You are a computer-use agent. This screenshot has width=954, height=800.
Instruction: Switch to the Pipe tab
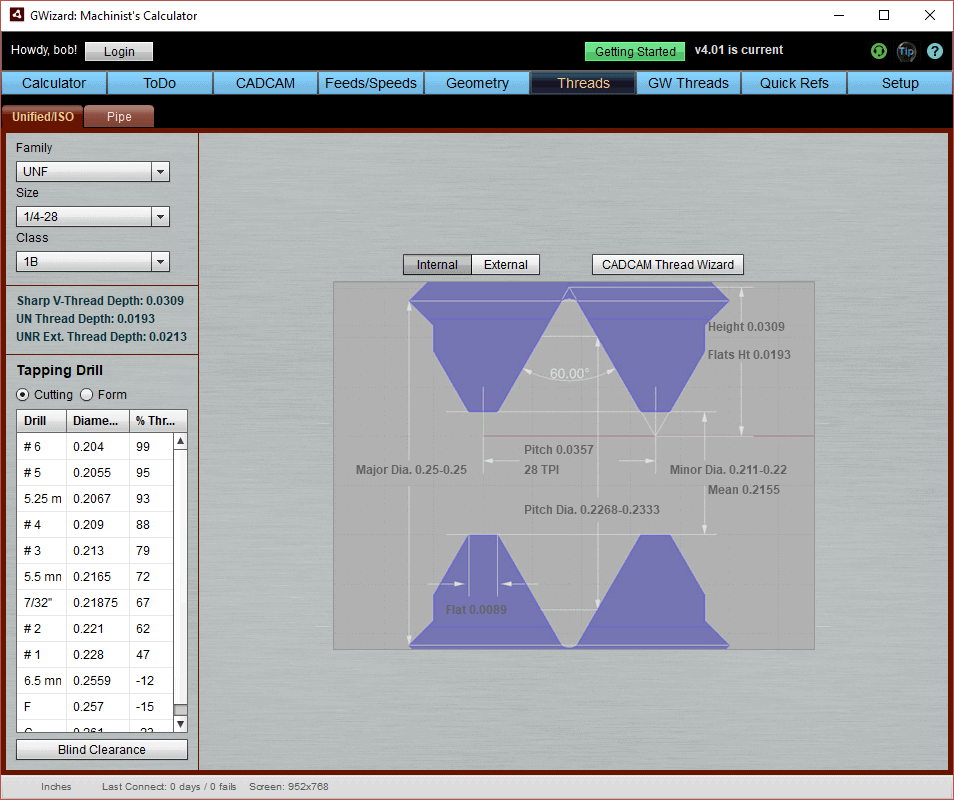click(118, 116)
